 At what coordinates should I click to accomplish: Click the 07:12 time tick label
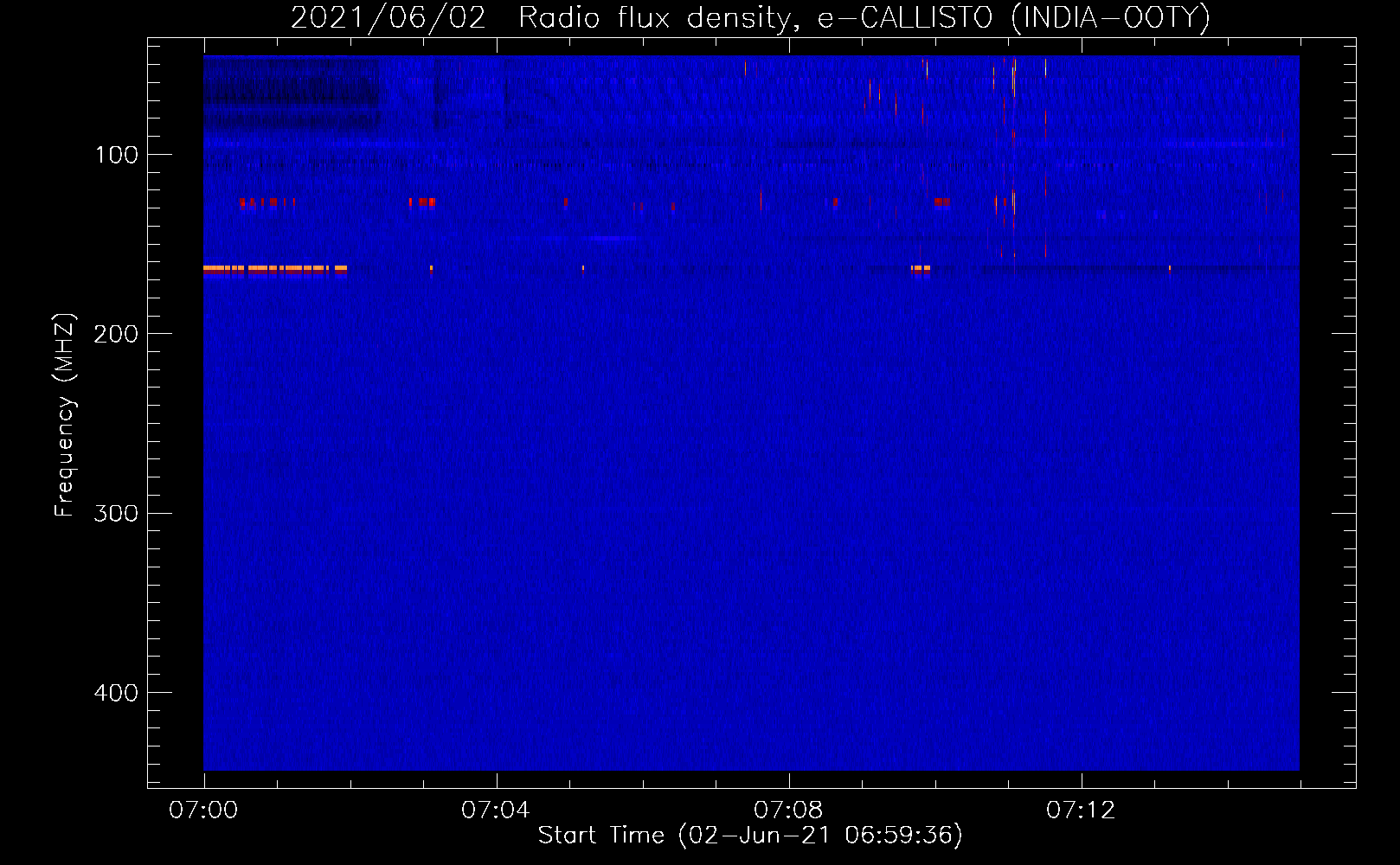tap(1081, 811)
